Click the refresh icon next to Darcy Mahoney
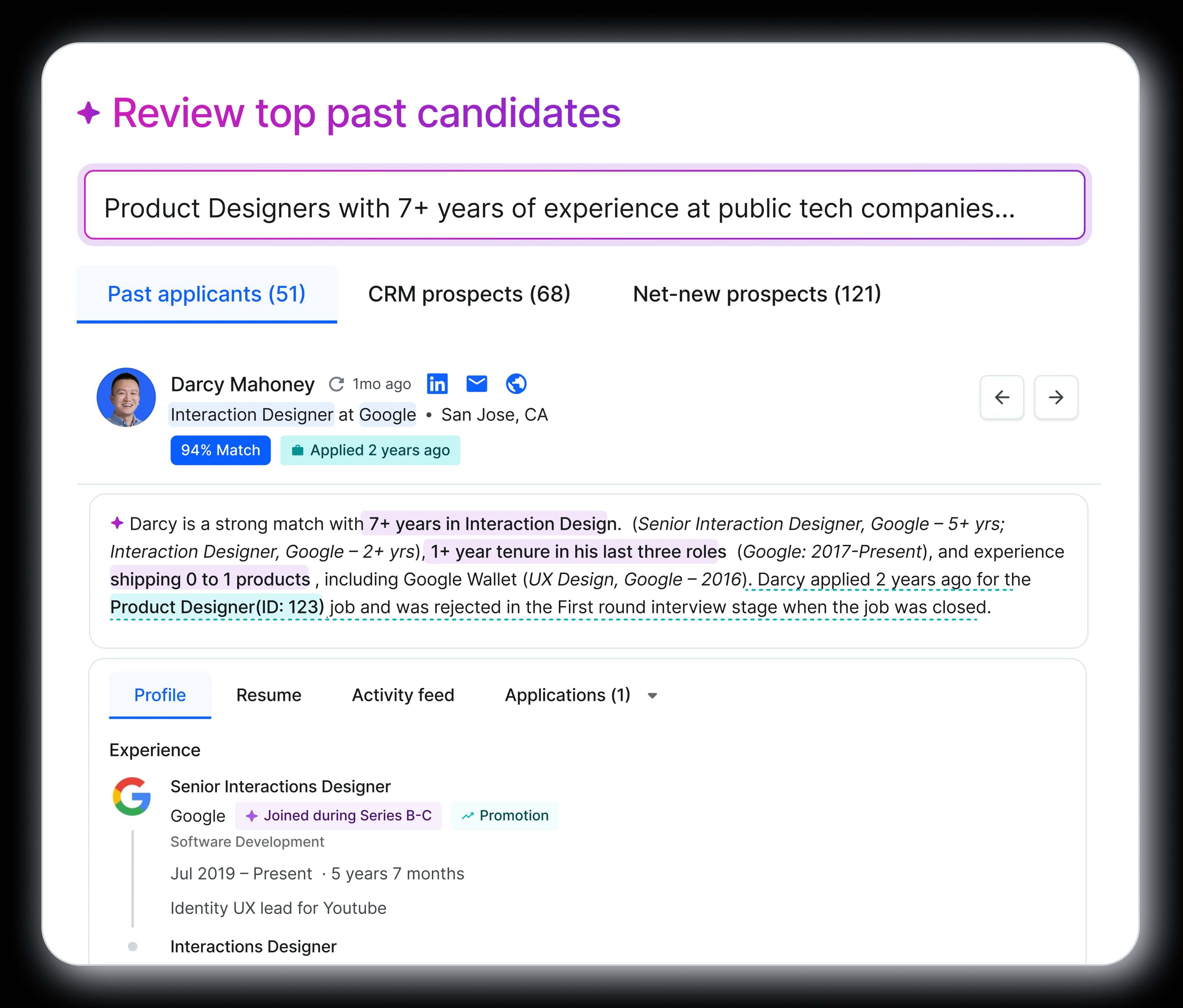Image resolution: width=1183 pixels, height=1008 pixels. point(337,383)
